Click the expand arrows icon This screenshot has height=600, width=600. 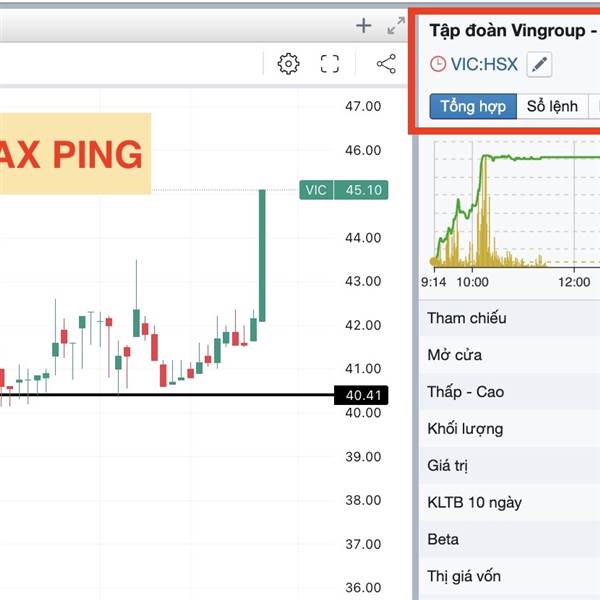pos(396,26)
